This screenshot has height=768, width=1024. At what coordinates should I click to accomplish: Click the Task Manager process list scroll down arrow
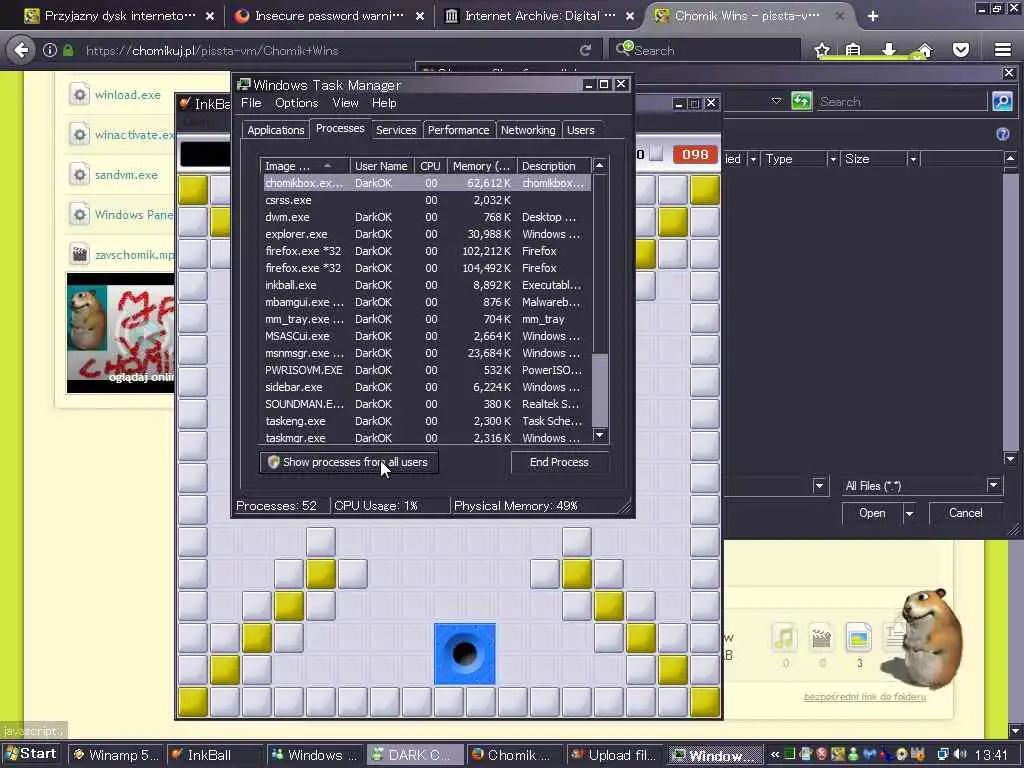[600, 435]
